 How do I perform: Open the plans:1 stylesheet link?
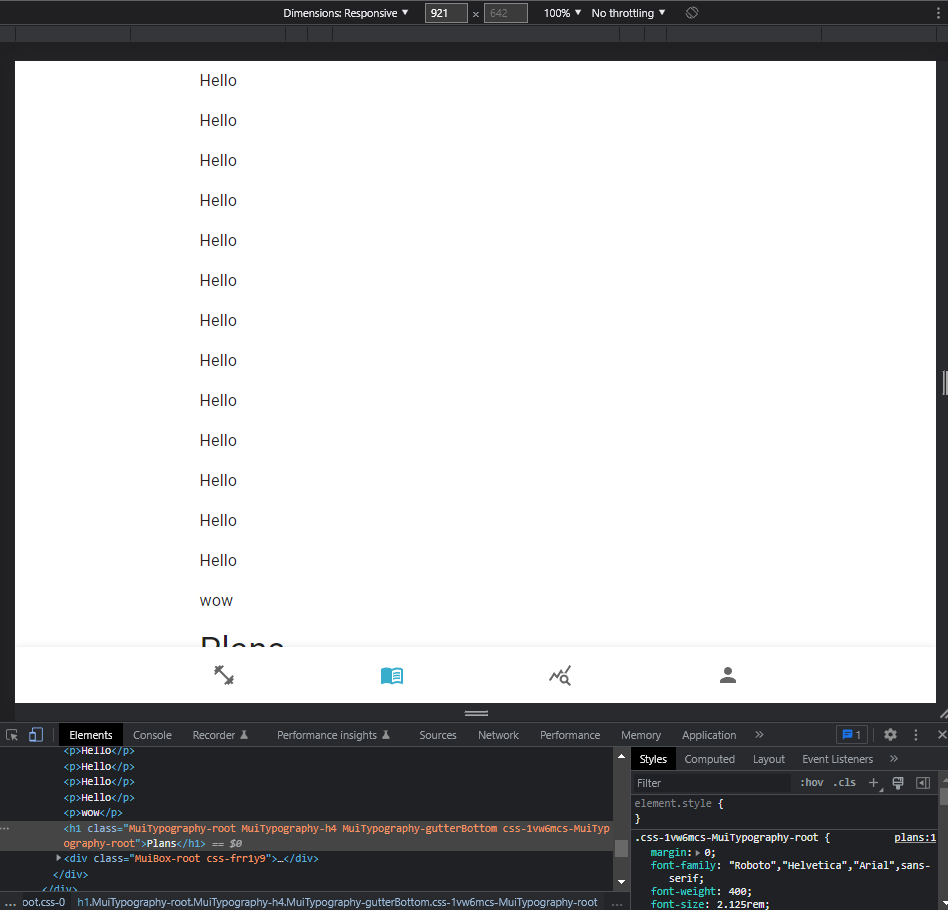[x=914, y=837]
